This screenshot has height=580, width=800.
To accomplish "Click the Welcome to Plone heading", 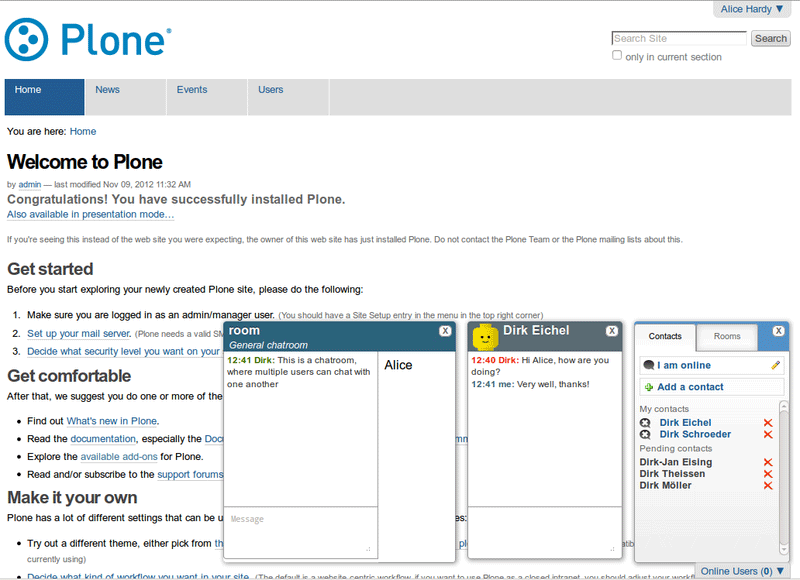I will 85,162.
